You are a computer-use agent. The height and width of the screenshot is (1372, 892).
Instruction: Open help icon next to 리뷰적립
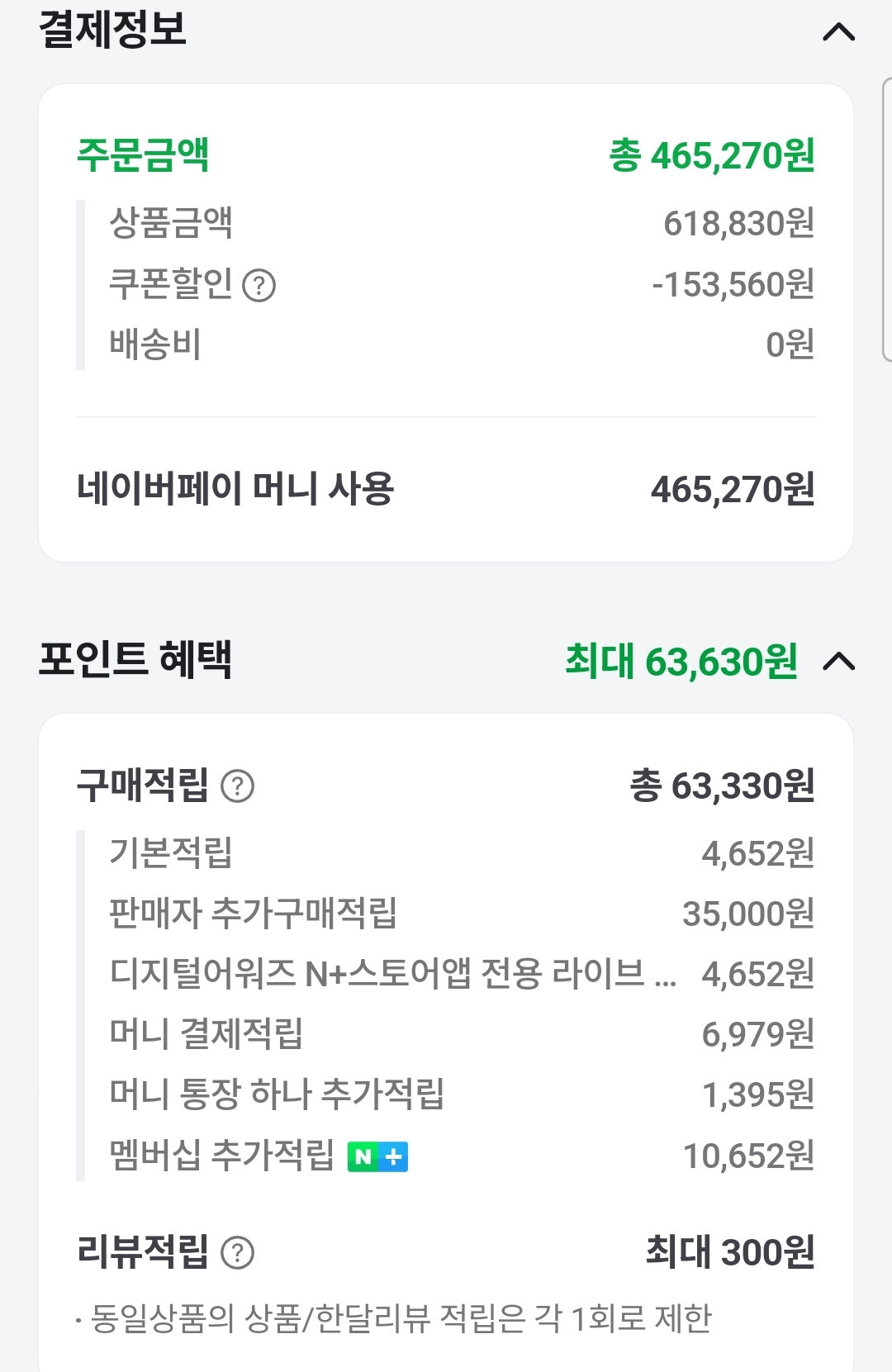[x=238, y=1253]
